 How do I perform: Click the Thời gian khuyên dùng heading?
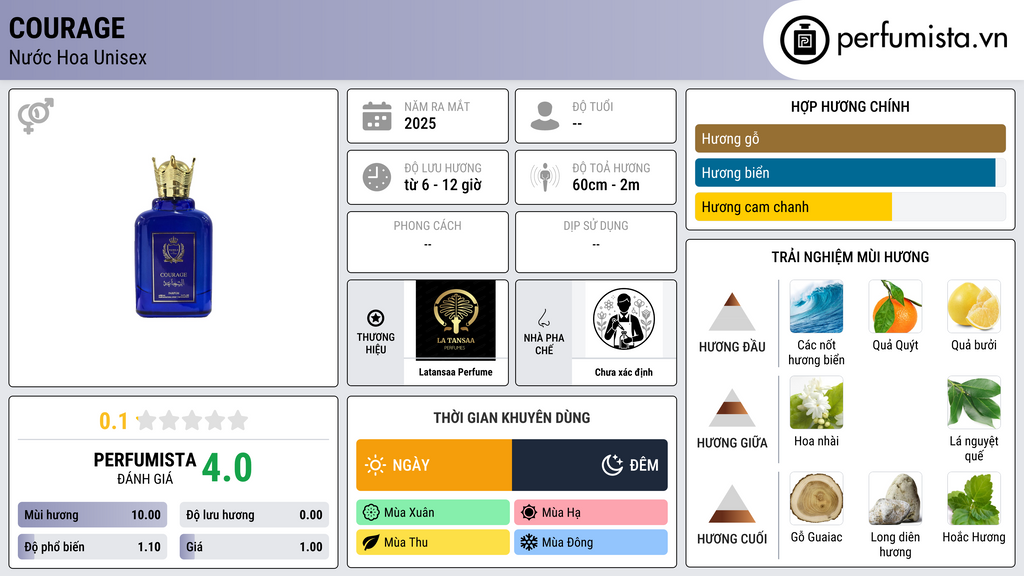point(512,418)
